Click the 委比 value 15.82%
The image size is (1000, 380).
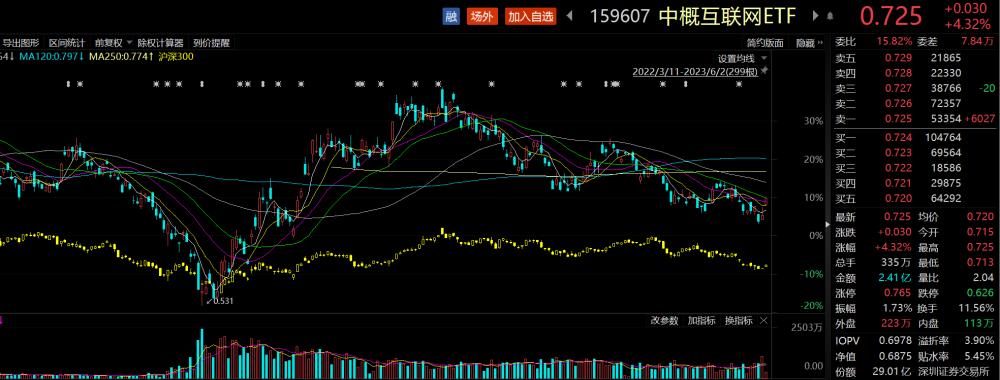895,42
